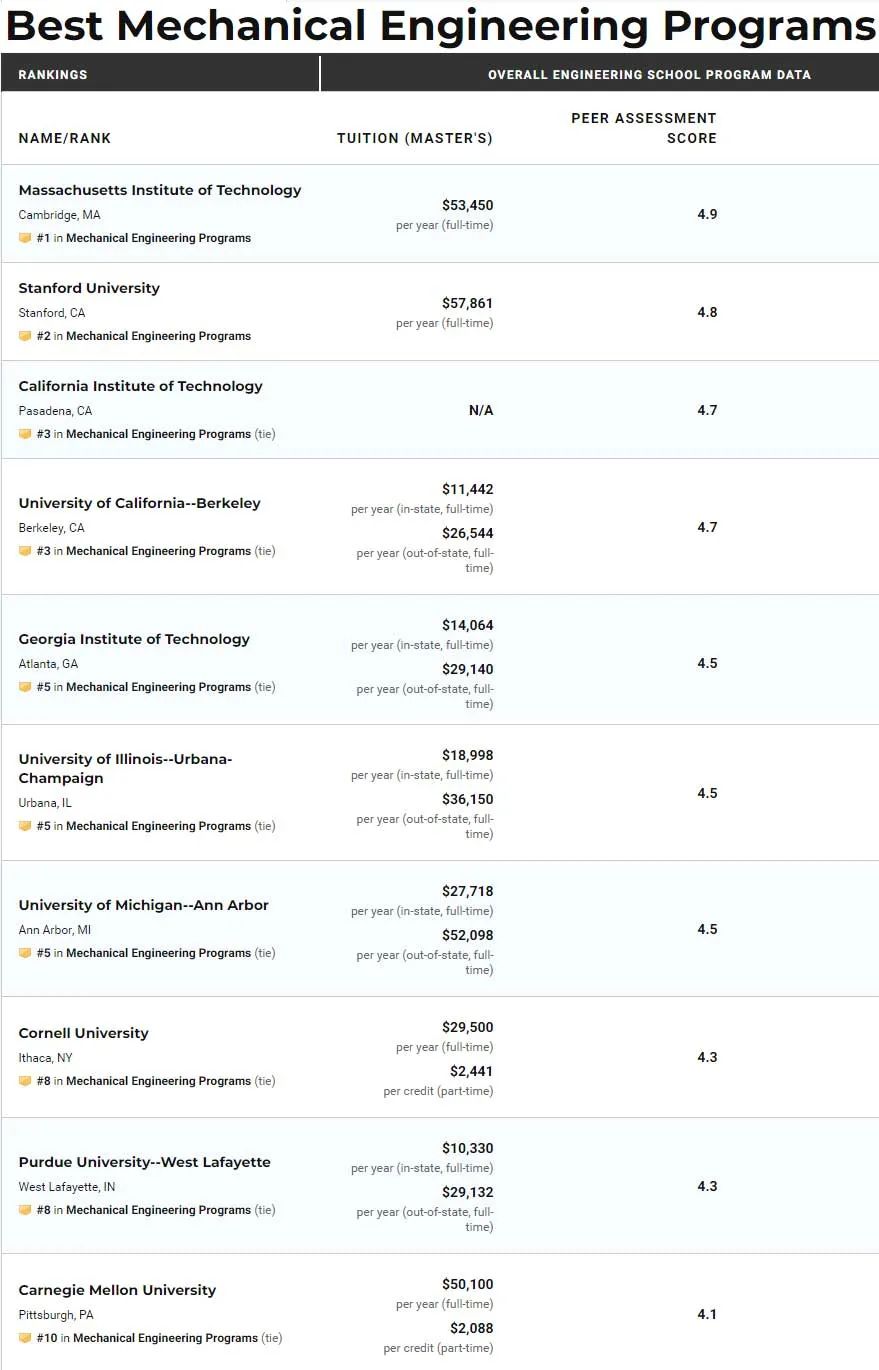Open the University of Illinois--Urbana-Champaign link

(125, 768)
